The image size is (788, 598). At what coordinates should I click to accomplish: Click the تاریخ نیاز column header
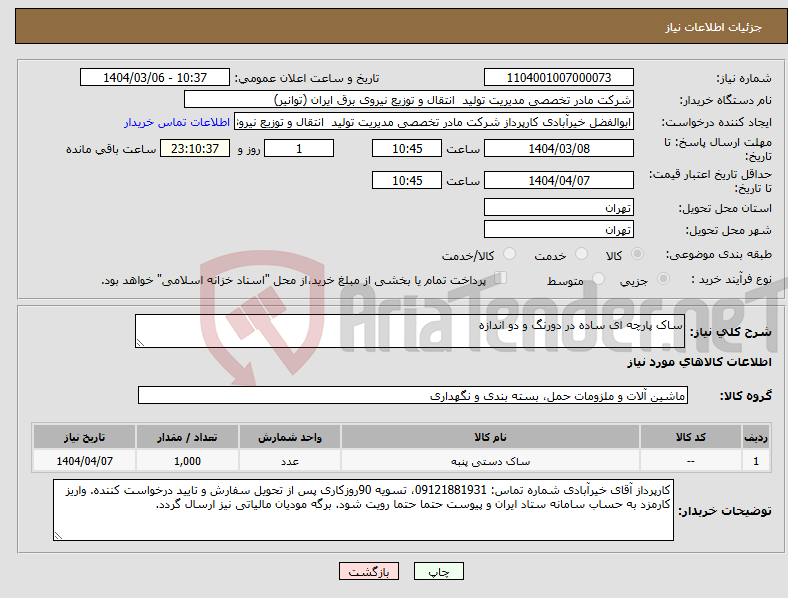coord(84,437)
